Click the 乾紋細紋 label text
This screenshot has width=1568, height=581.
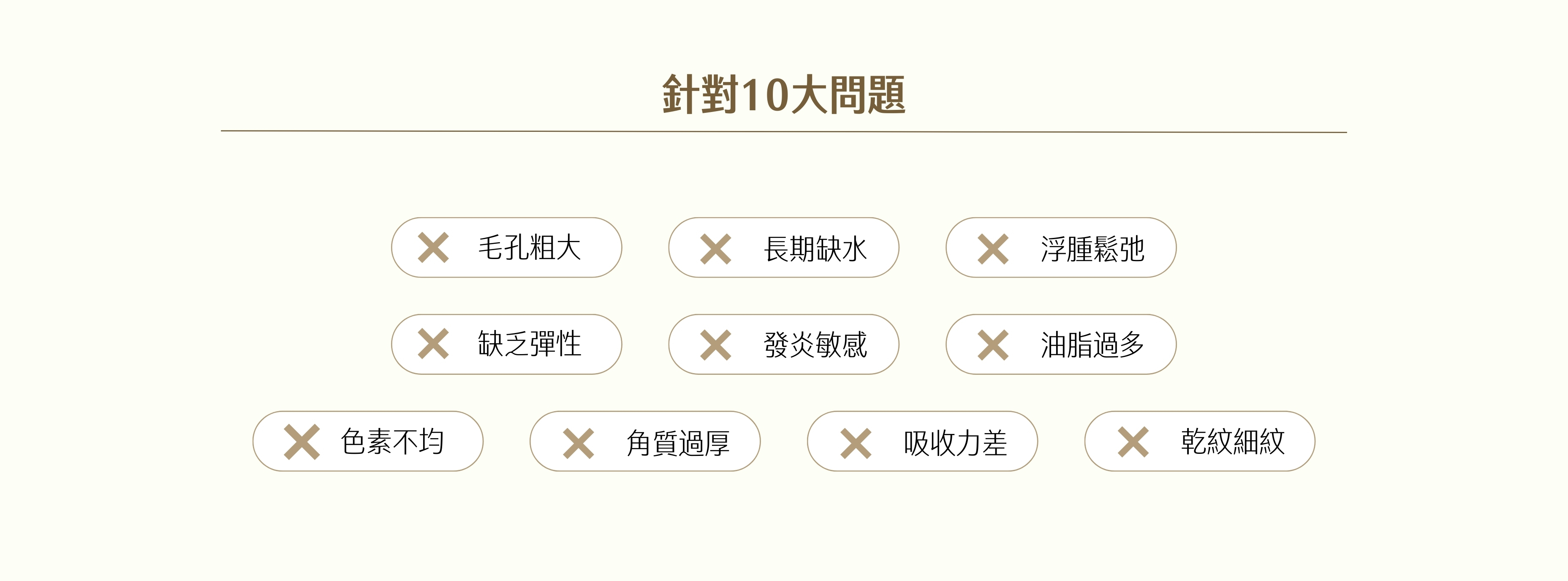point(1233,442)
